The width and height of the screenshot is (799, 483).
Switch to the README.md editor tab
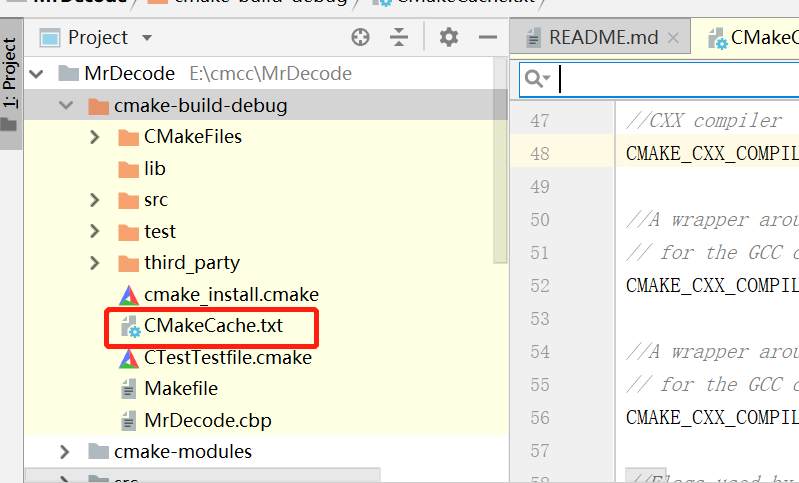601,37
